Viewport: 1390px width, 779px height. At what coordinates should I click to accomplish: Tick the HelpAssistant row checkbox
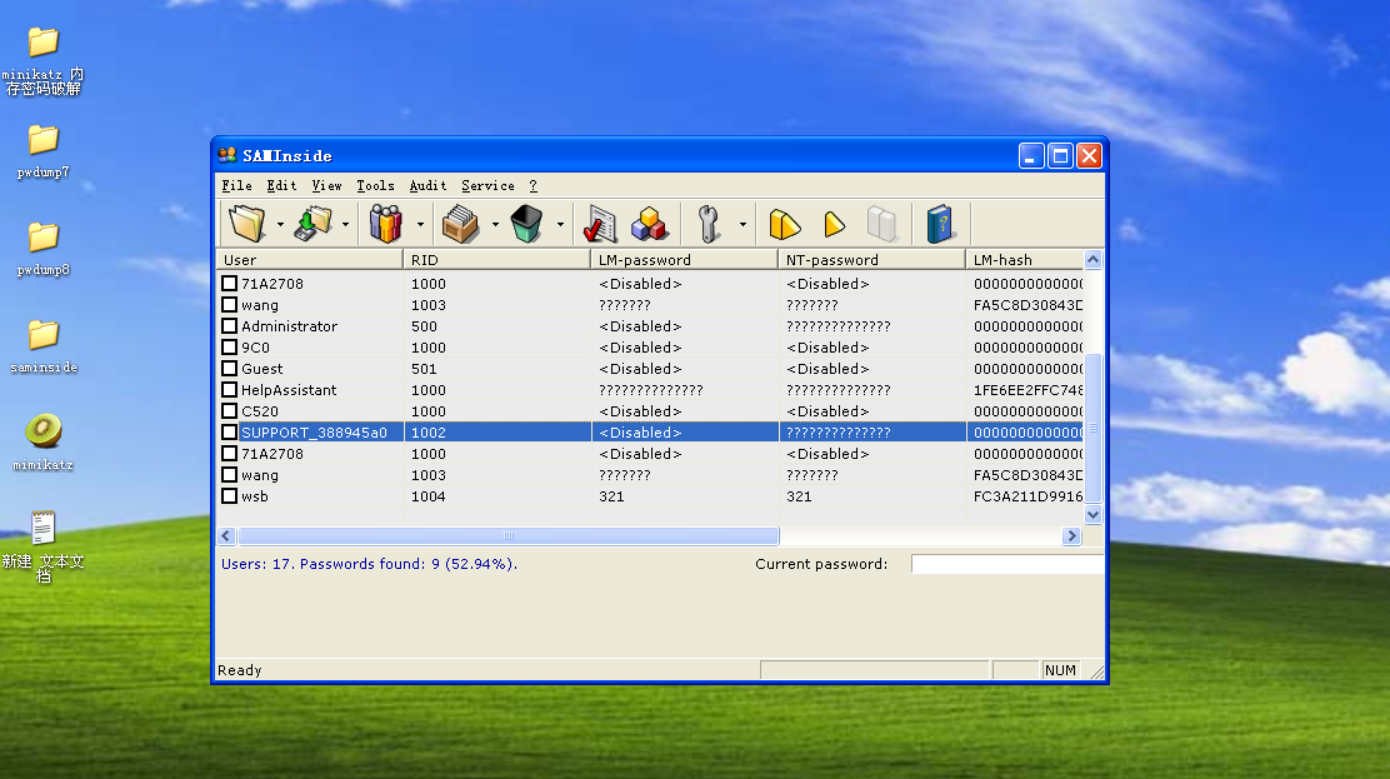229,390
